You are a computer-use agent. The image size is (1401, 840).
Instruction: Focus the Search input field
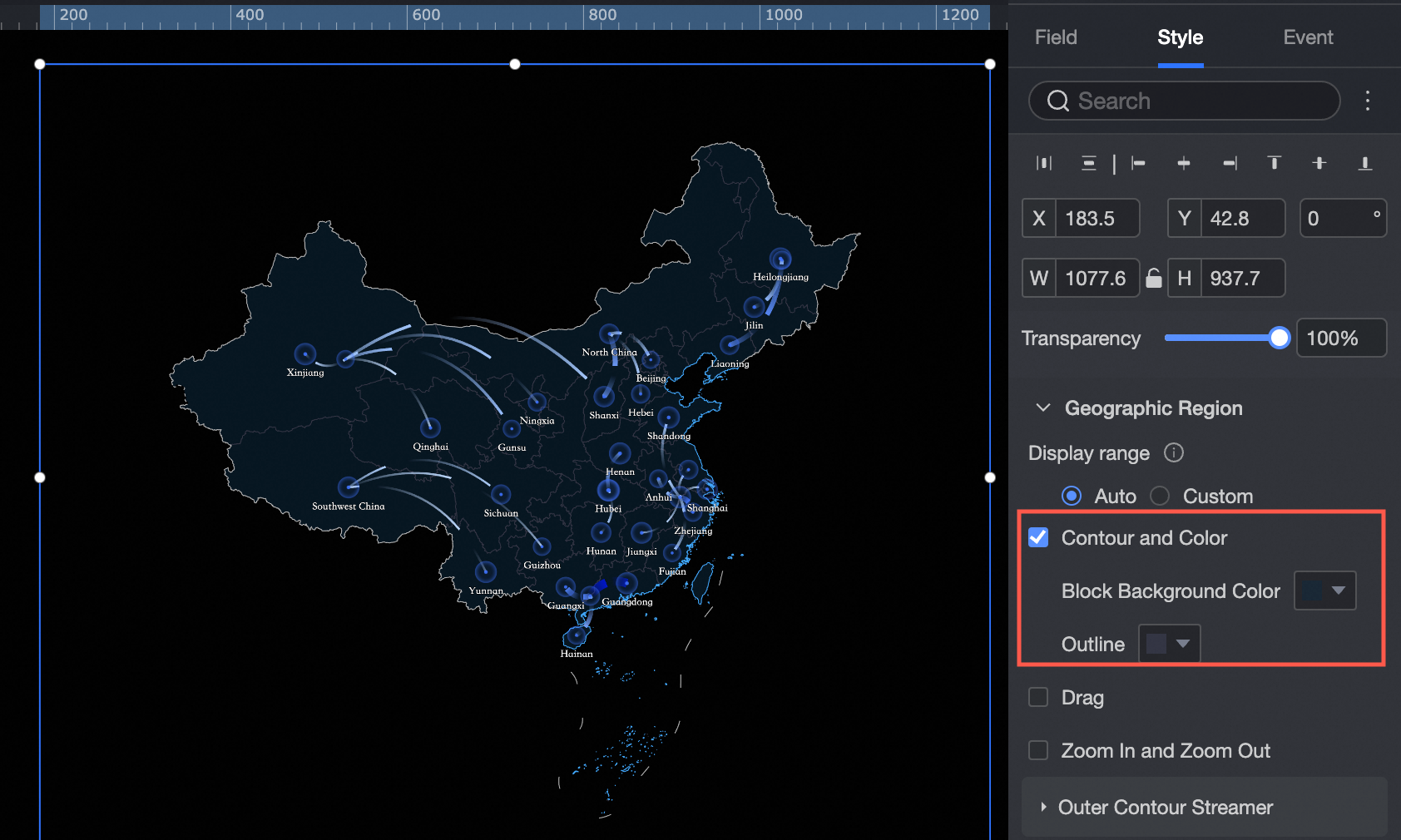pyautogui.click(x=1185, y=101)
